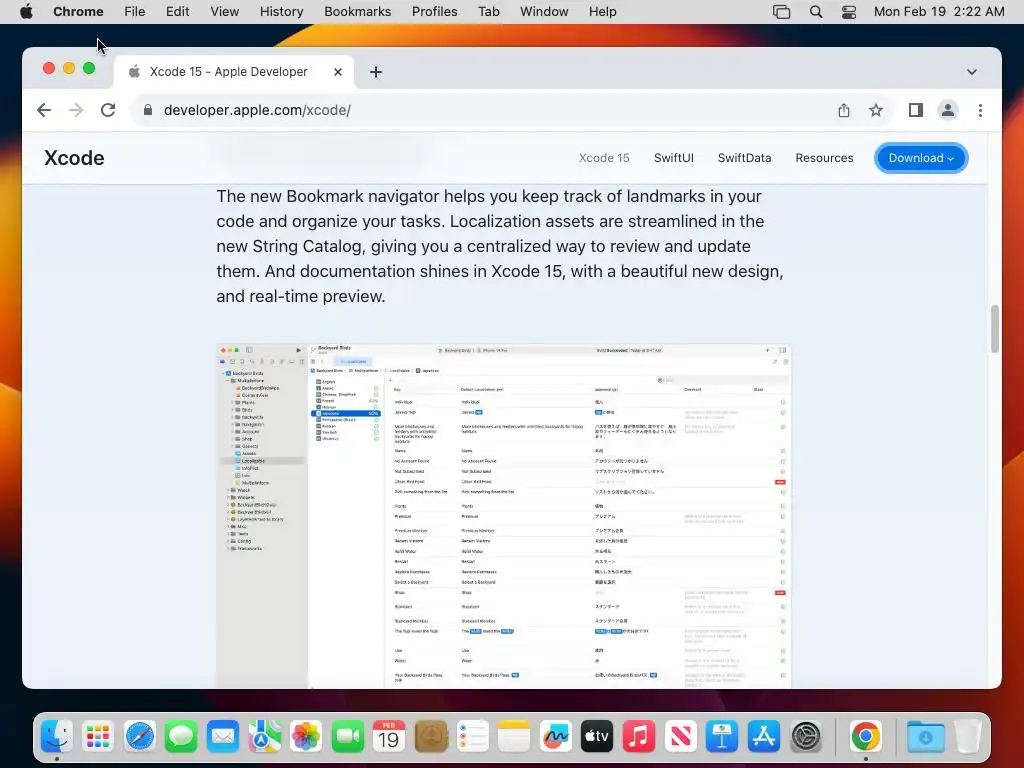Image resolution: width=1024 pixels, height=768 pixels.
Task: Expand the tab search chevron
Action: [972, 72]
